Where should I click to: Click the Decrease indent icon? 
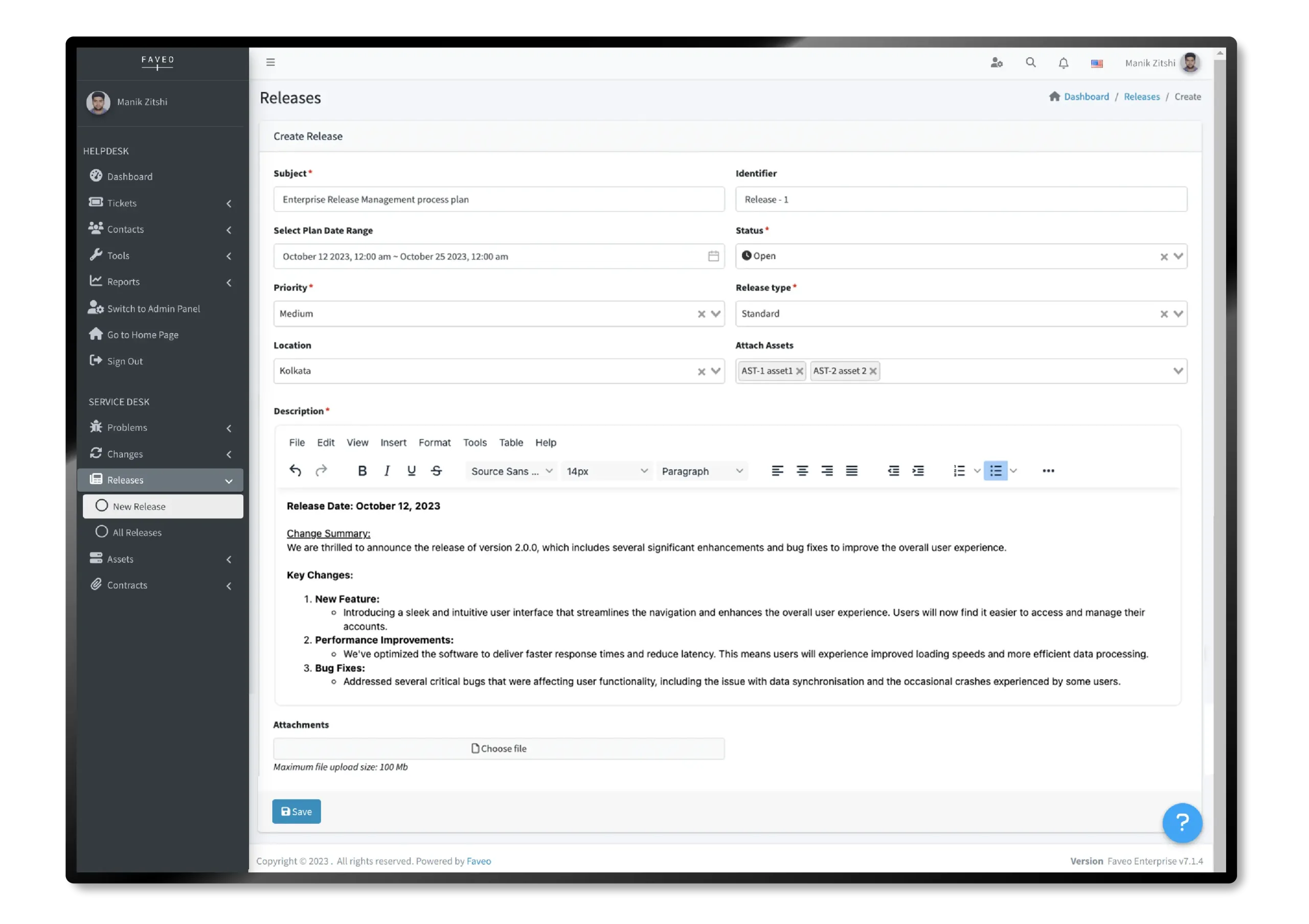[x=893, y=471]
